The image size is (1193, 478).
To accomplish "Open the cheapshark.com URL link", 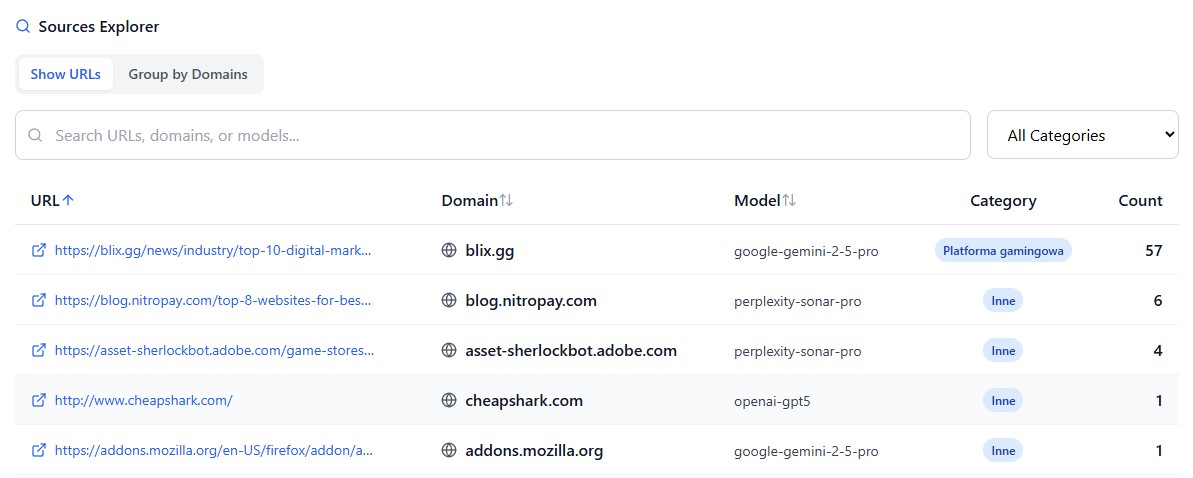I will [x=144, y=401].
